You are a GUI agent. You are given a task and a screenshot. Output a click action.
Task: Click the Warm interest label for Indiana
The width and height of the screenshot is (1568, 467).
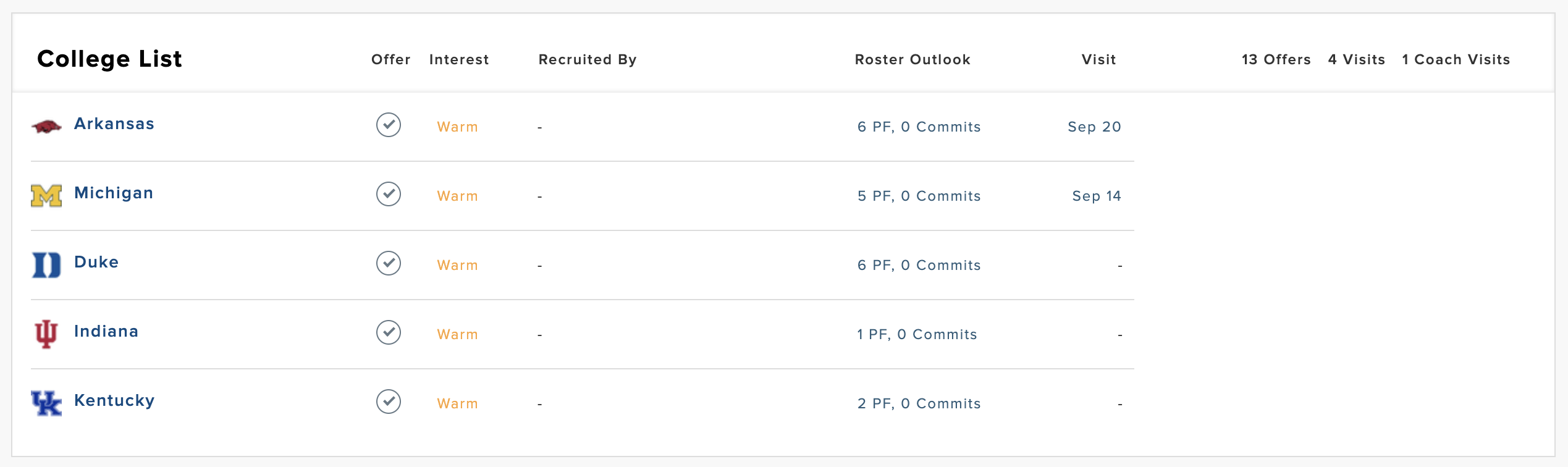(x=458, y=335)
